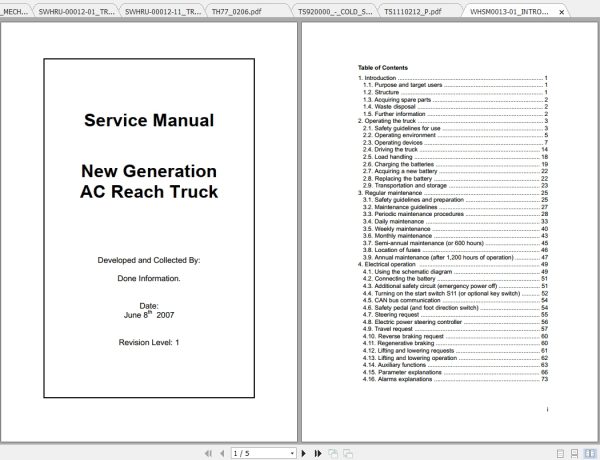Click the 1. Introduction entry
This screenshot has height=460, width=600.
point(453,78)
